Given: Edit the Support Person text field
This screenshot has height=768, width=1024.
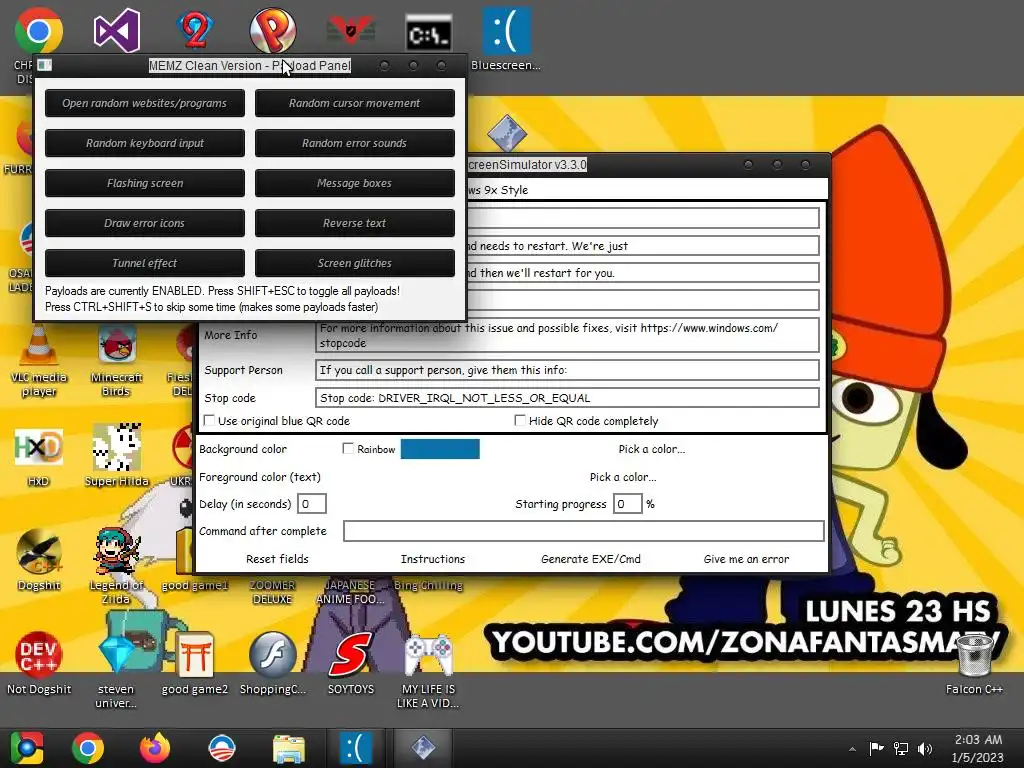Looking at the screenshot, I should (x=567, y=370).
